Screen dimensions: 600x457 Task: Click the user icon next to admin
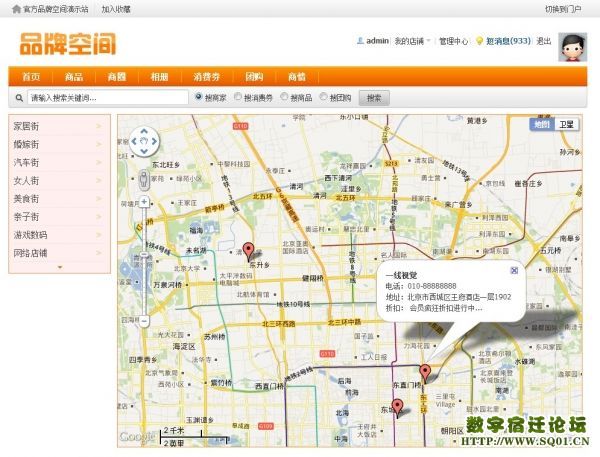click(360, 41)
